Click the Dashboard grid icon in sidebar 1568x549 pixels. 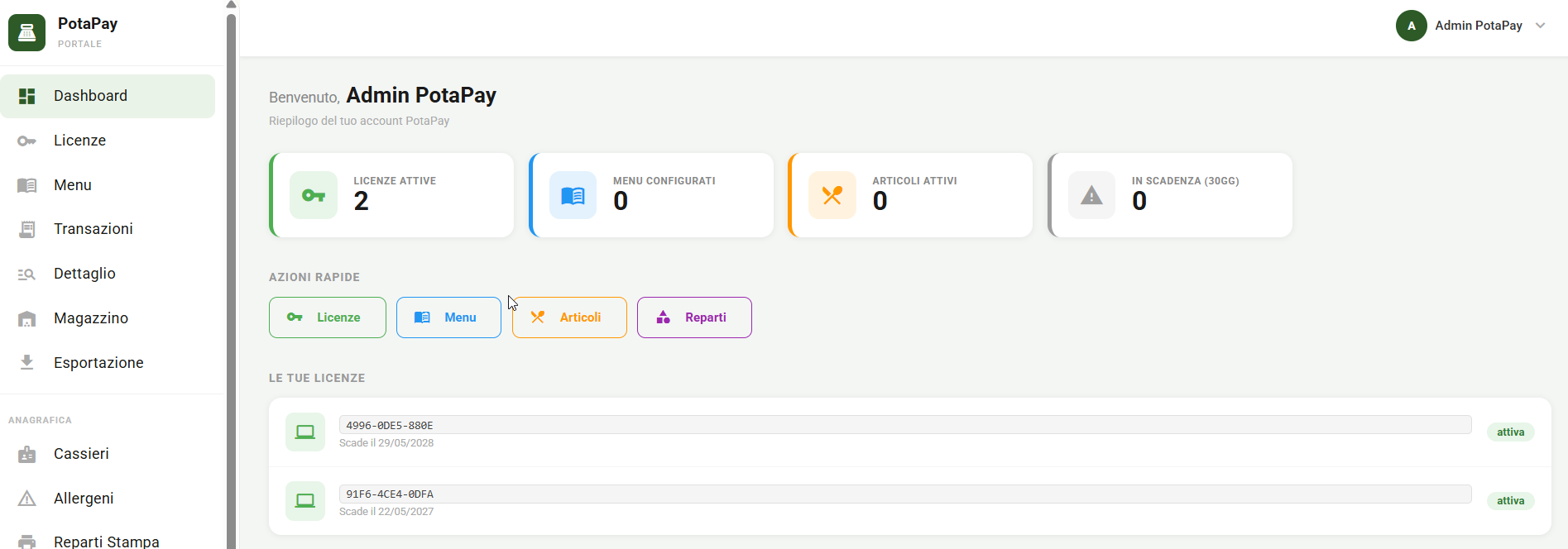click(x=26, y=96)
